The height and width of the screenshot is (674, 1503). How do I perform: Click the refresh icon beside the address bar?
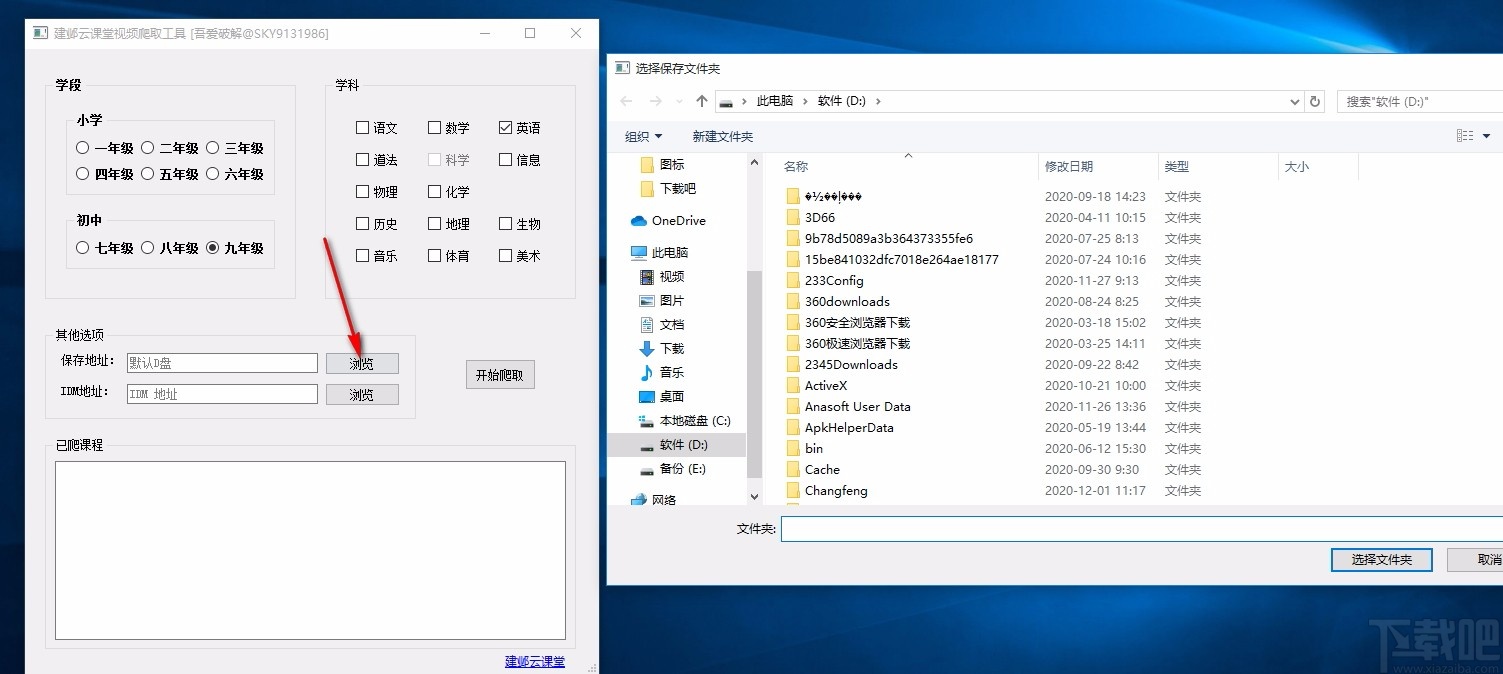tap(1314, 101)
